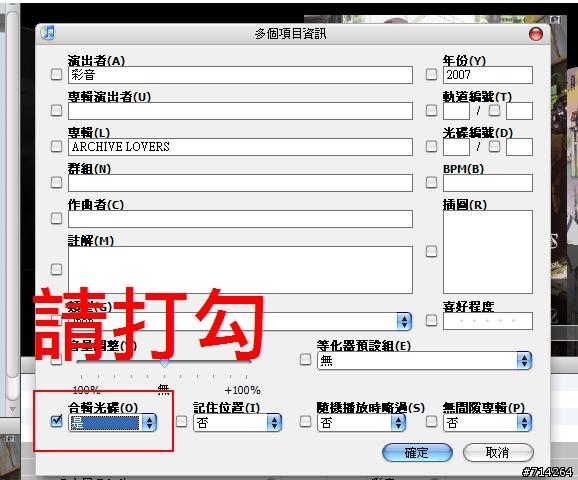Click the Artist field containing 彩音
Image resolution: width=578 pixels, height=480 pixels.
(240, 75)
